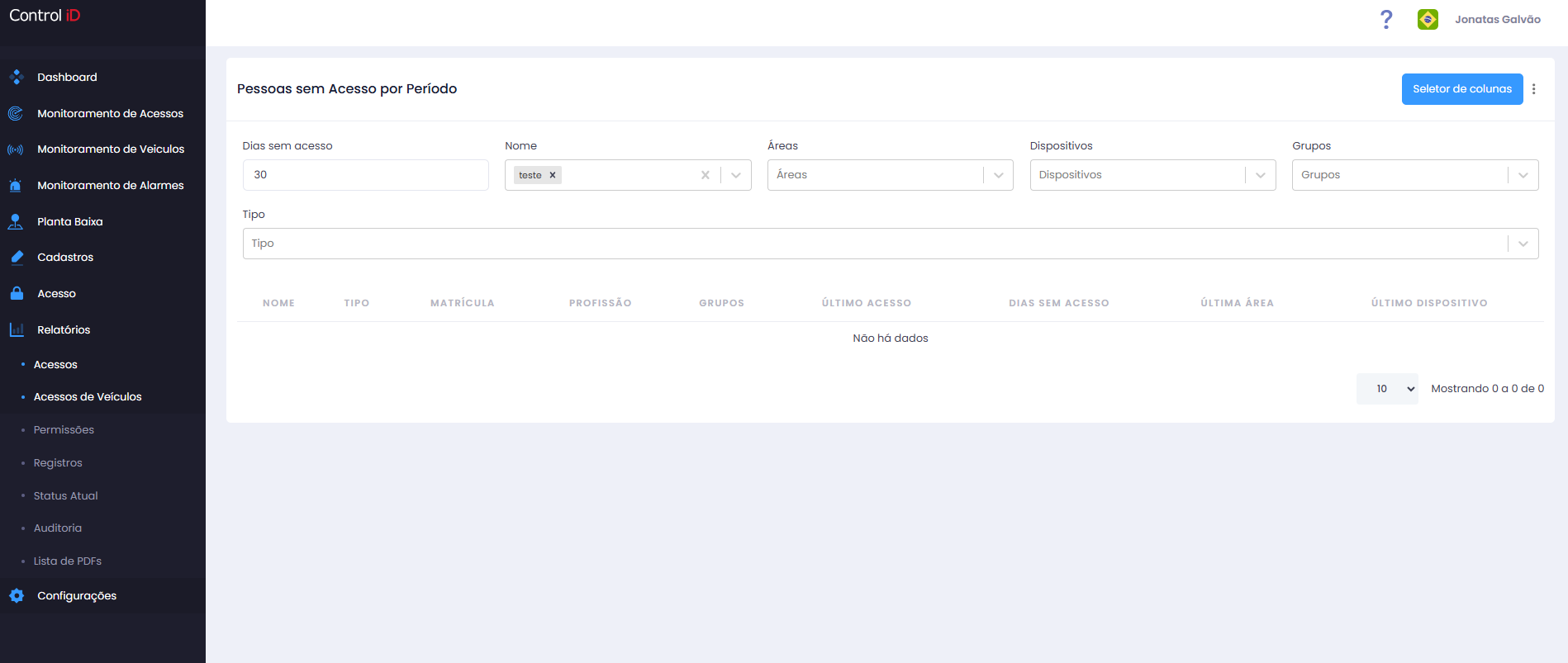Click the Dashboard icon in sidebar
This screenshot has height=663, width=1568.
[x=16, y=77]
